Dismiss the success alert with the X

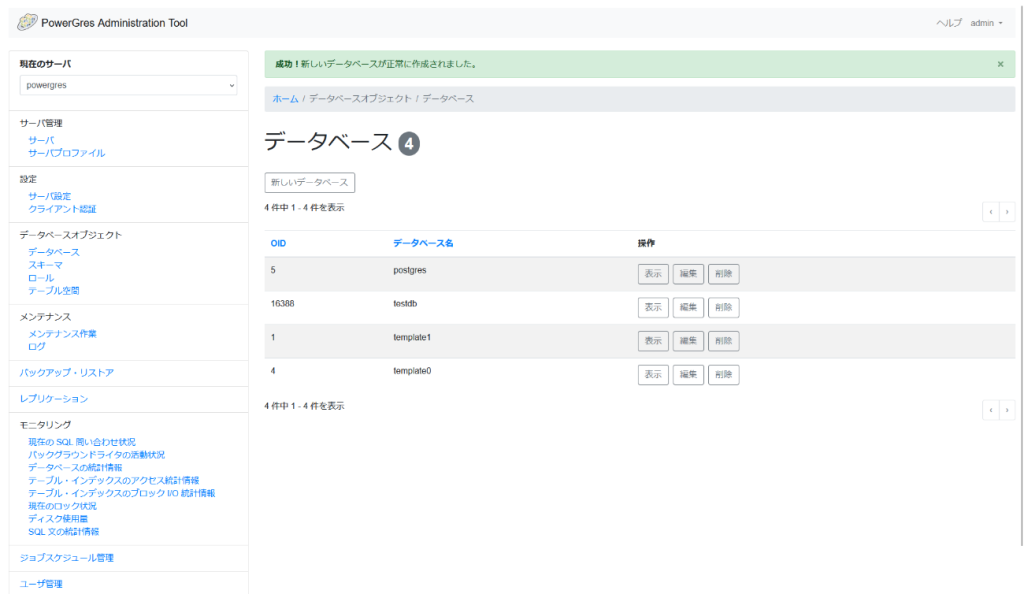point(1000,64)
